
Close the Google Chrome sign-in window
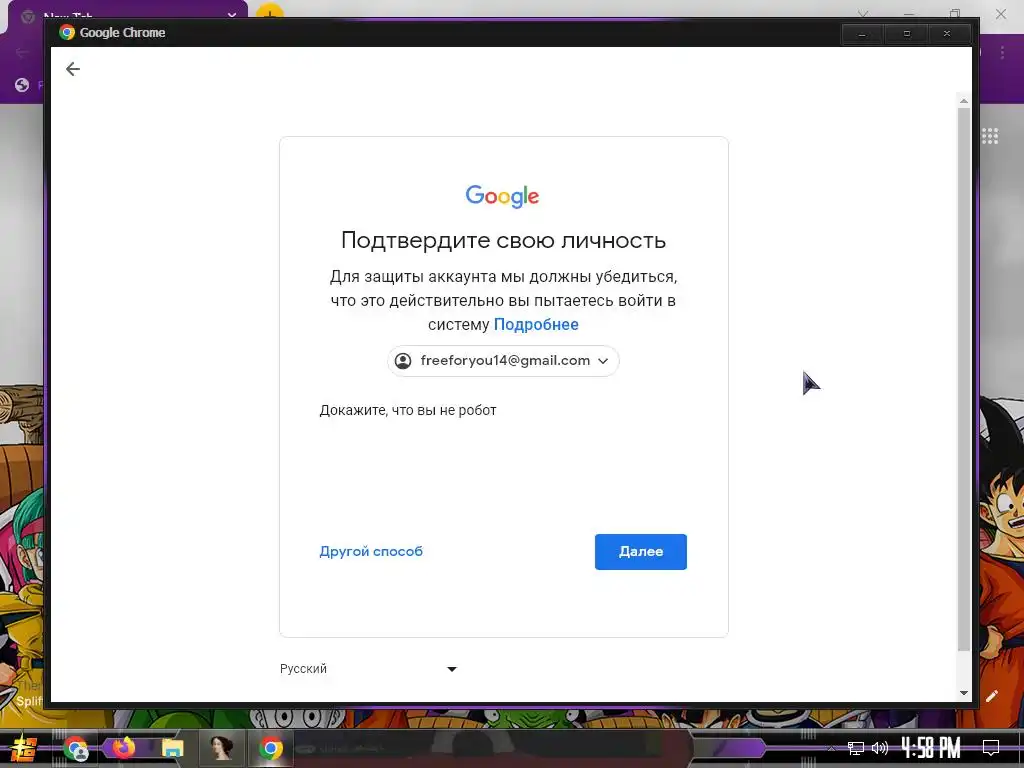click(x=948, y=33)
